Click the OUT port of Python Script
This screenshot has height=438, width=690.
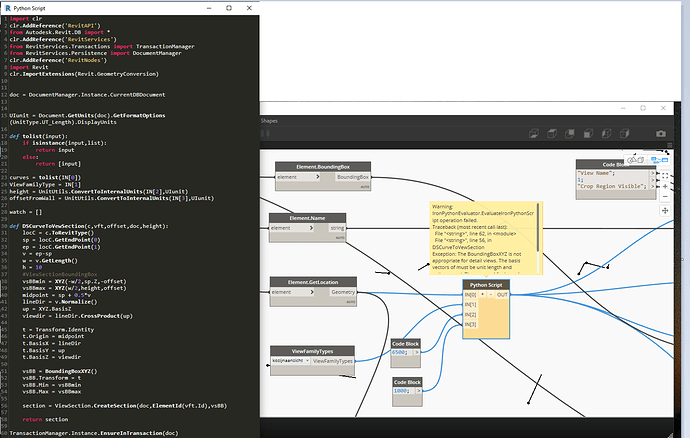(502, 294)
